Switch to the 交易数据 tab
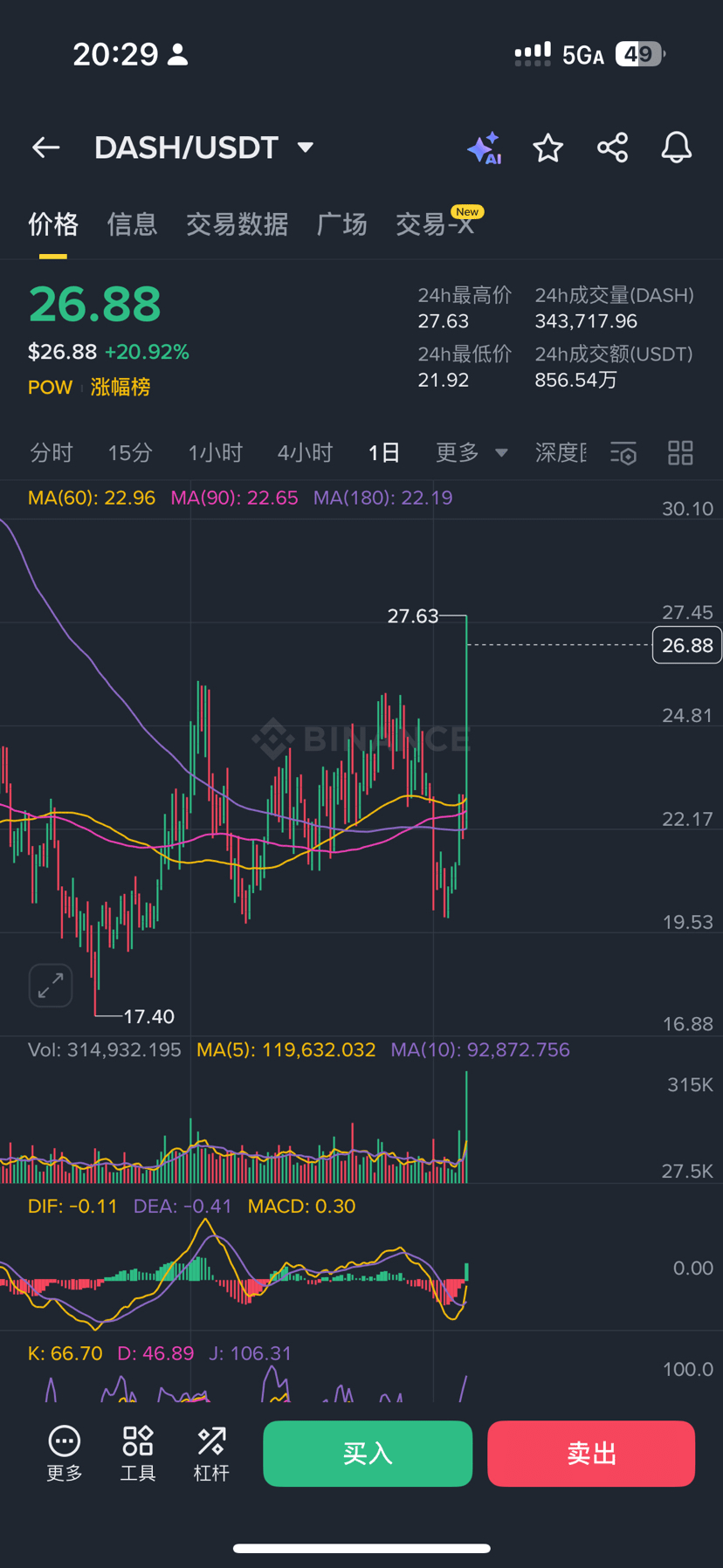Image resolution: width=723 pixels, height=1568 pixels. coord(237,224)
